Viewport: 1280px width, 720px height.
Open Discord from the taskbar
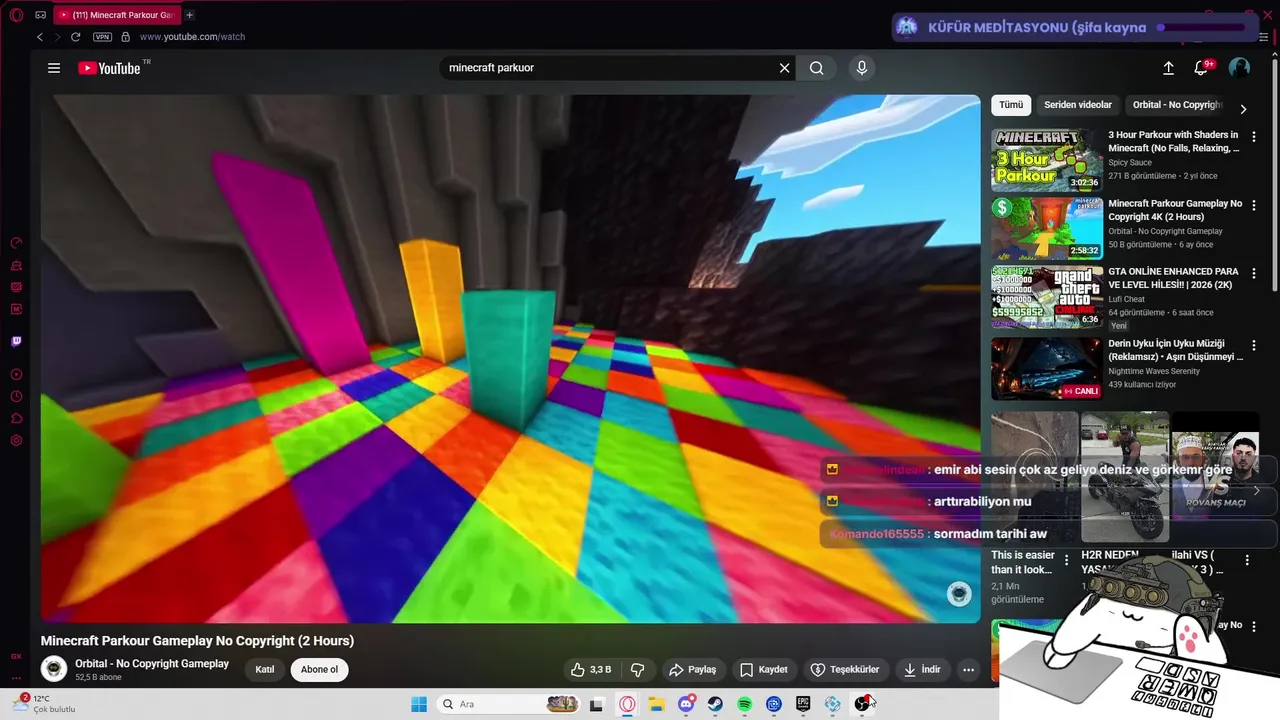coord(686,704)
